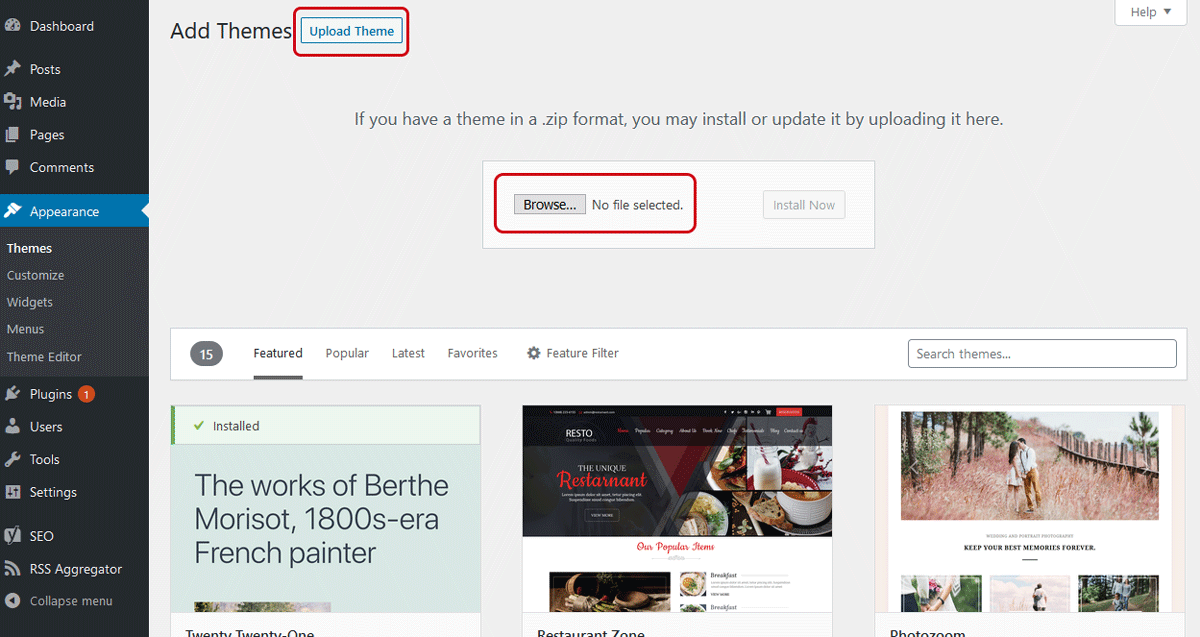This screenshot has height=637, width=1200.
Task: Open the Restaurant Zone theme thumbnail
Action: tap(677, 508)
